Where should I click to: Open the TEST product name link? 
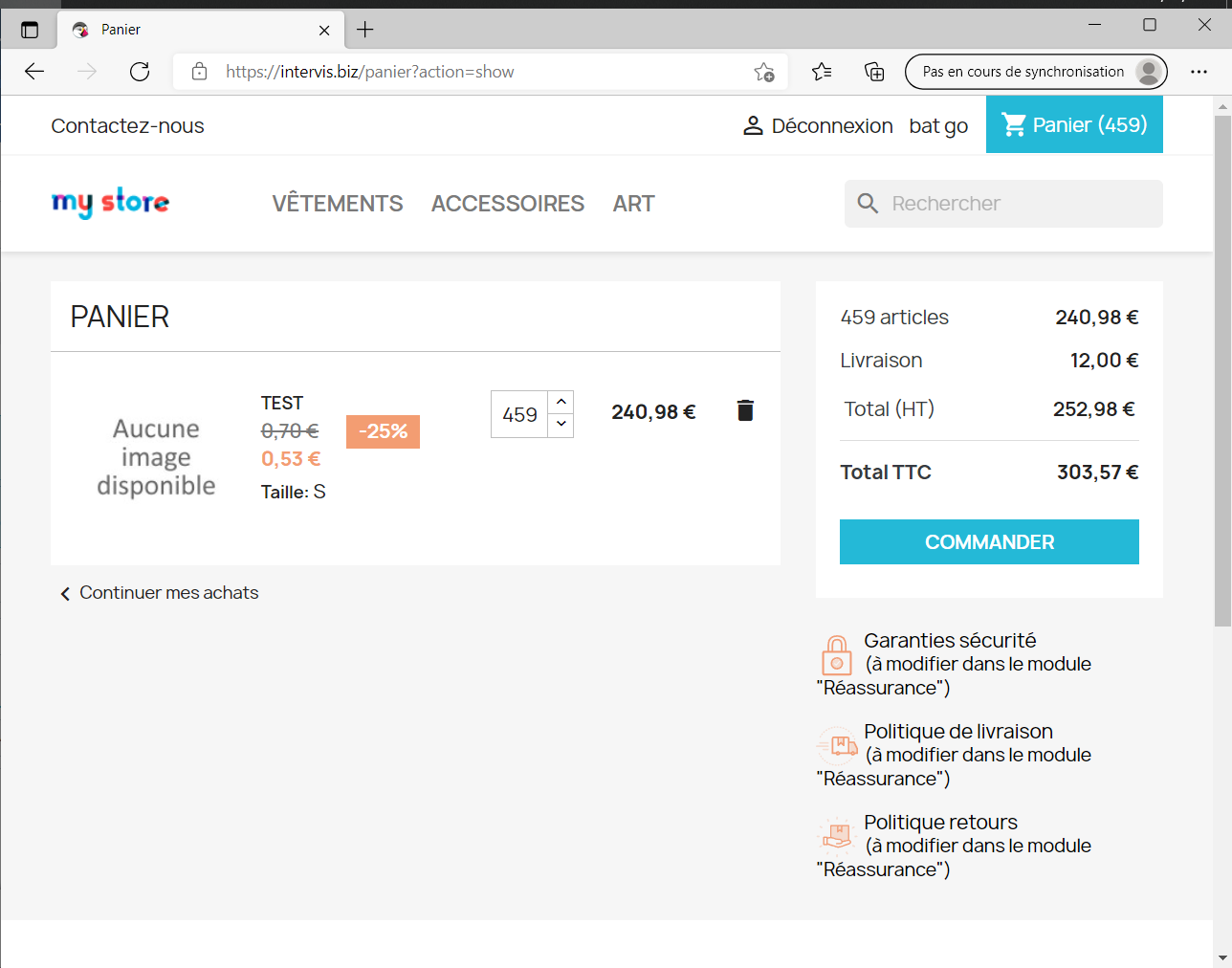282,403
